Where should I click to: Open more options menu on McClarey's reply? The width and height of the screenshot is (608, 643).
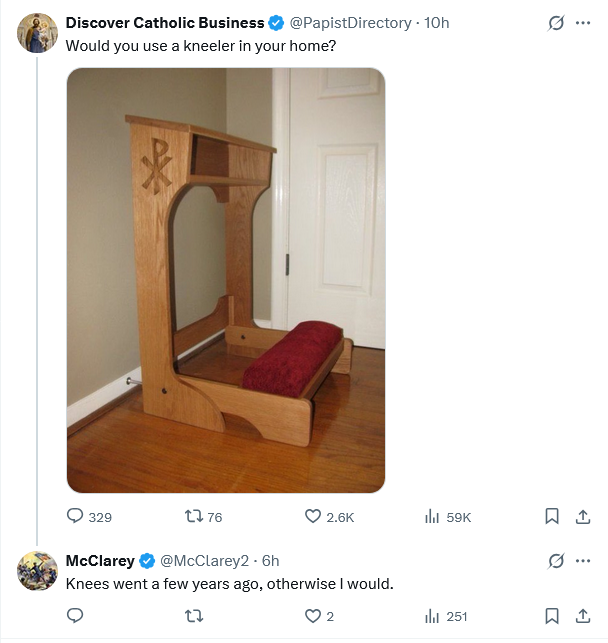583,561
